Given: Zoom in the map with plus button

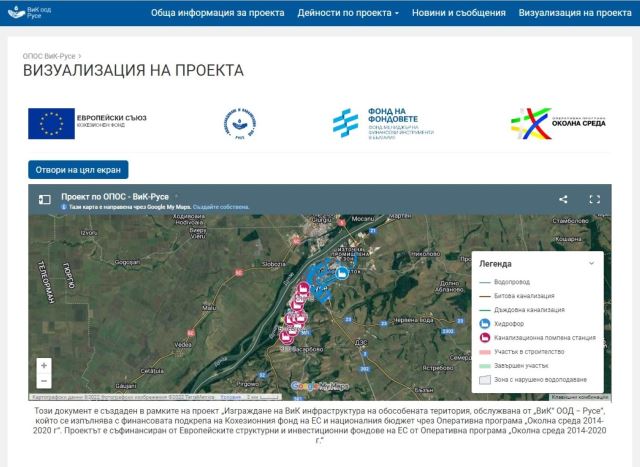Looking at the screenshot, I should click(x=44, y=365).
